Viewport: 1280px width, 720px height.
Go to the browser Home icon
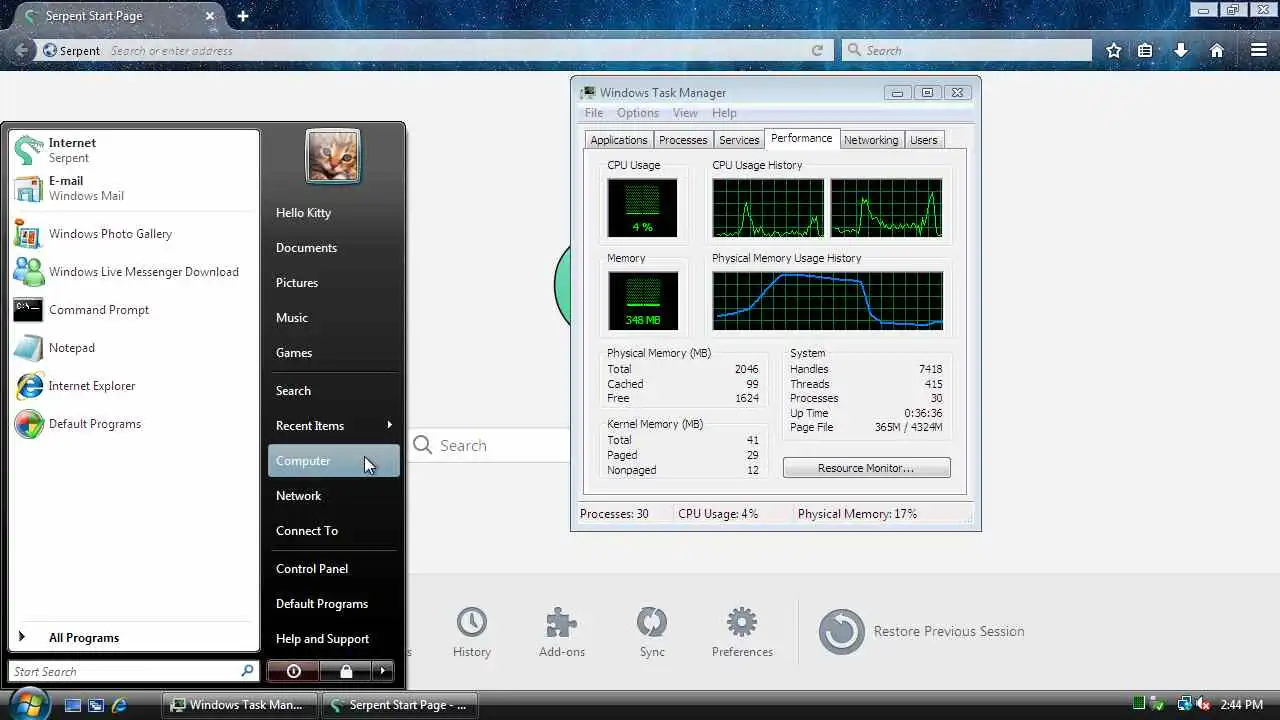(1217, 50)
